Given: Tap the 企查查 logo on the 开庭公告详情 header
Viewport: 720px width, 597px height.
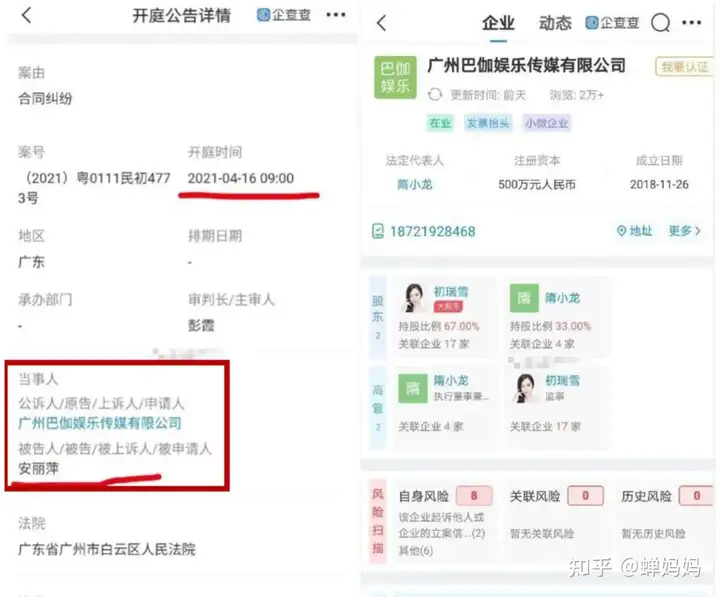Looking at the screenshot, I should pos(284,15).
